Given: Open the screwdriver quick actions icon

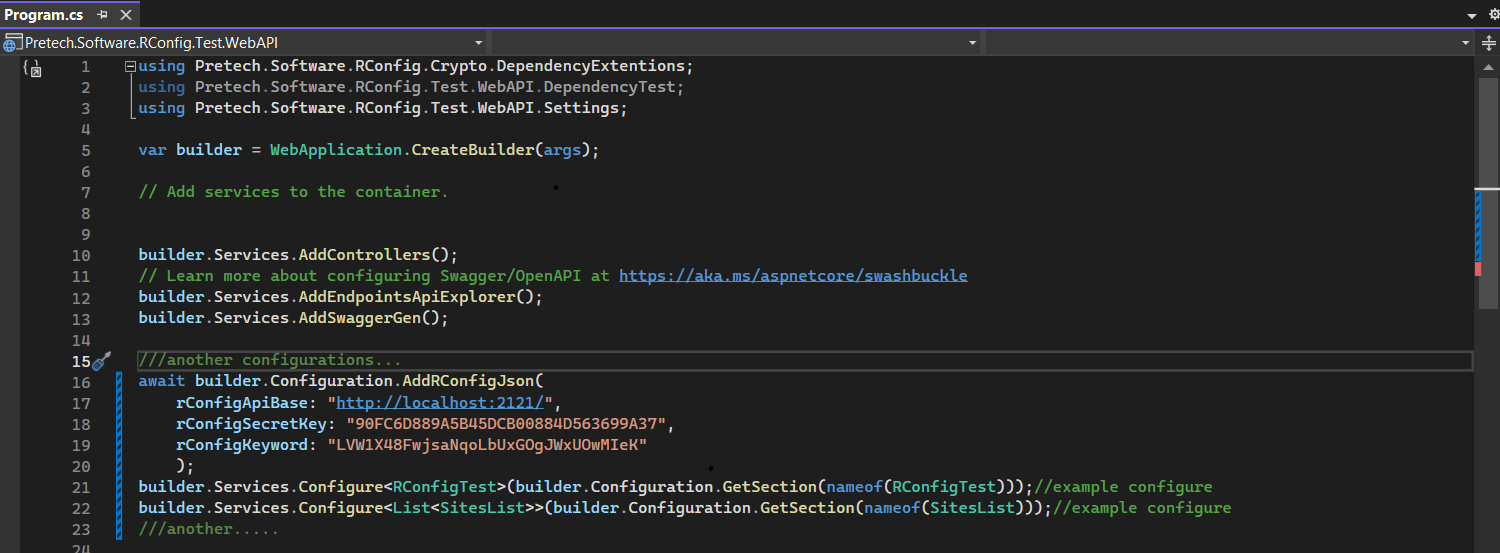Looking at the screenshot, I should point(100,361).
